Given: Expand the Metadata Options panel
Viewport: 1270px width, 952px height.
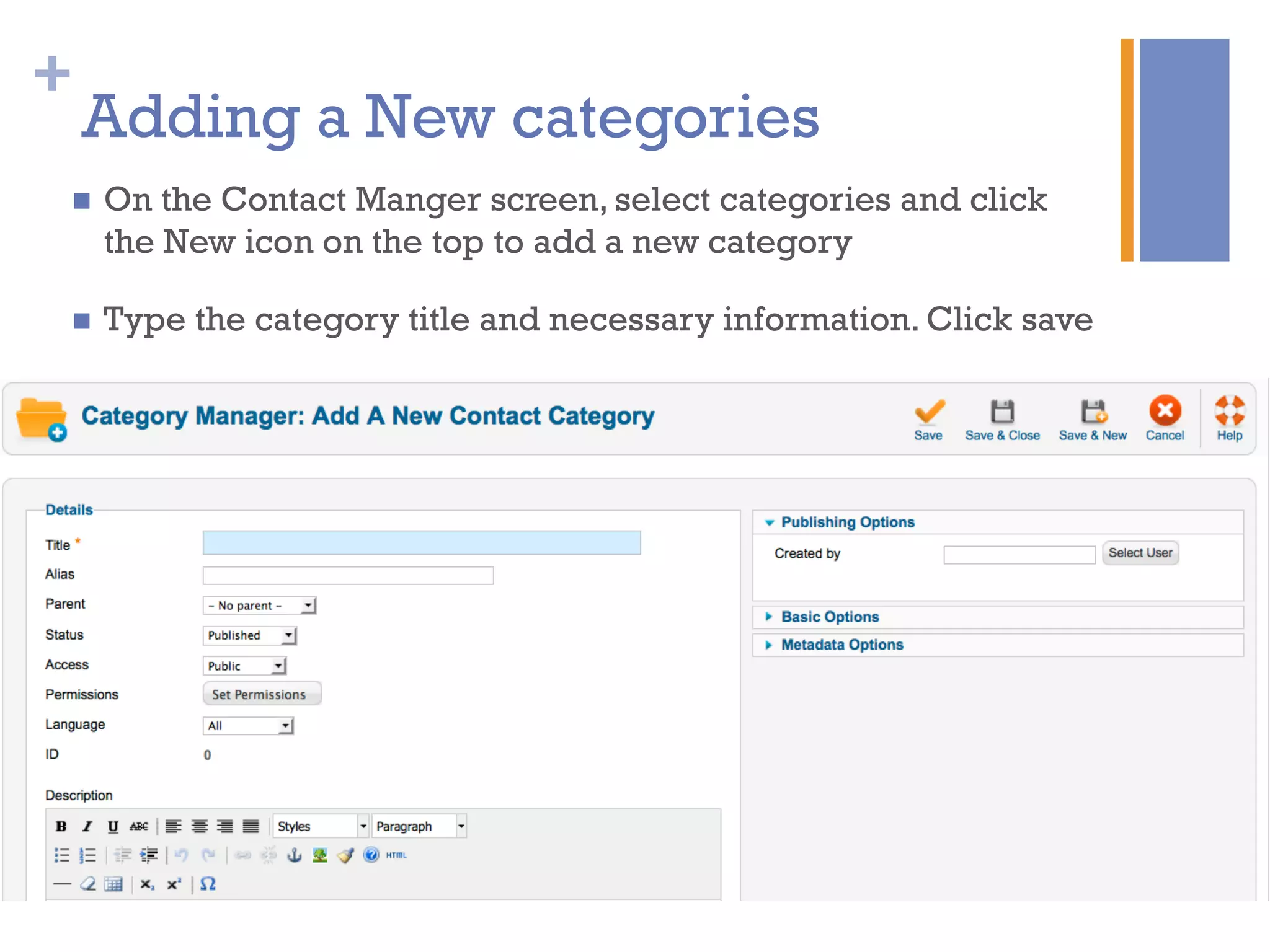Looking at the screenshot, I should [x=998, y=645].
